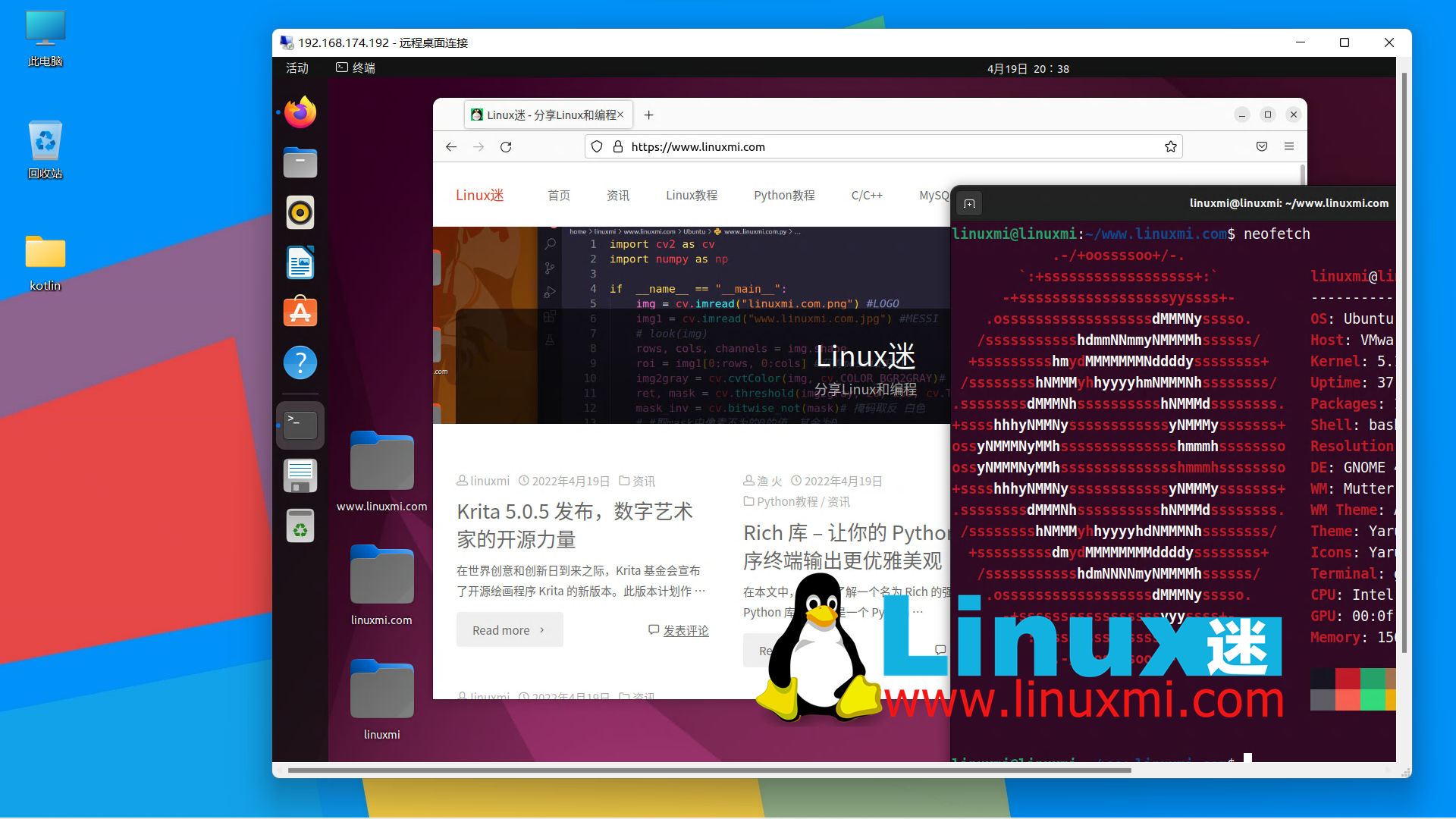1456x819 pixels.
Task: Open the 回收站 recycle bin
Action: [x=45, y=149]
